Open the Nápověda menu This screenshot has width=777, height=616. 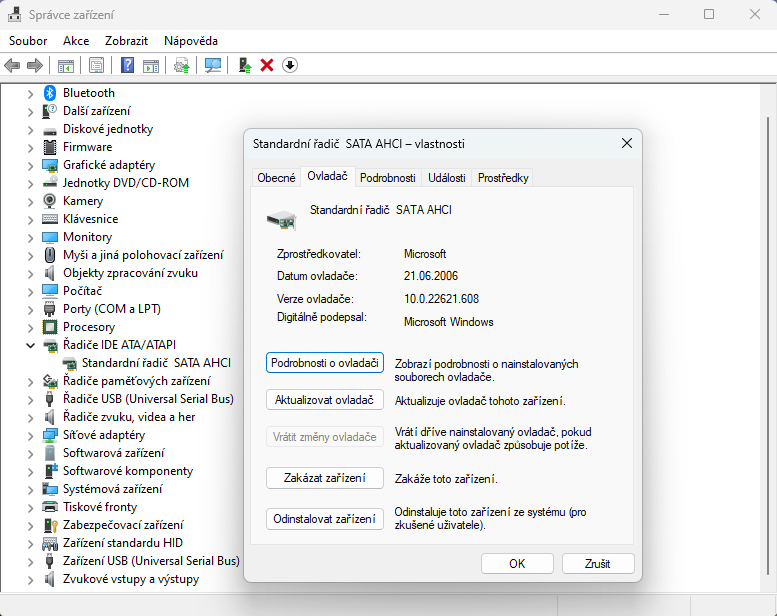[x=191, y=41]
